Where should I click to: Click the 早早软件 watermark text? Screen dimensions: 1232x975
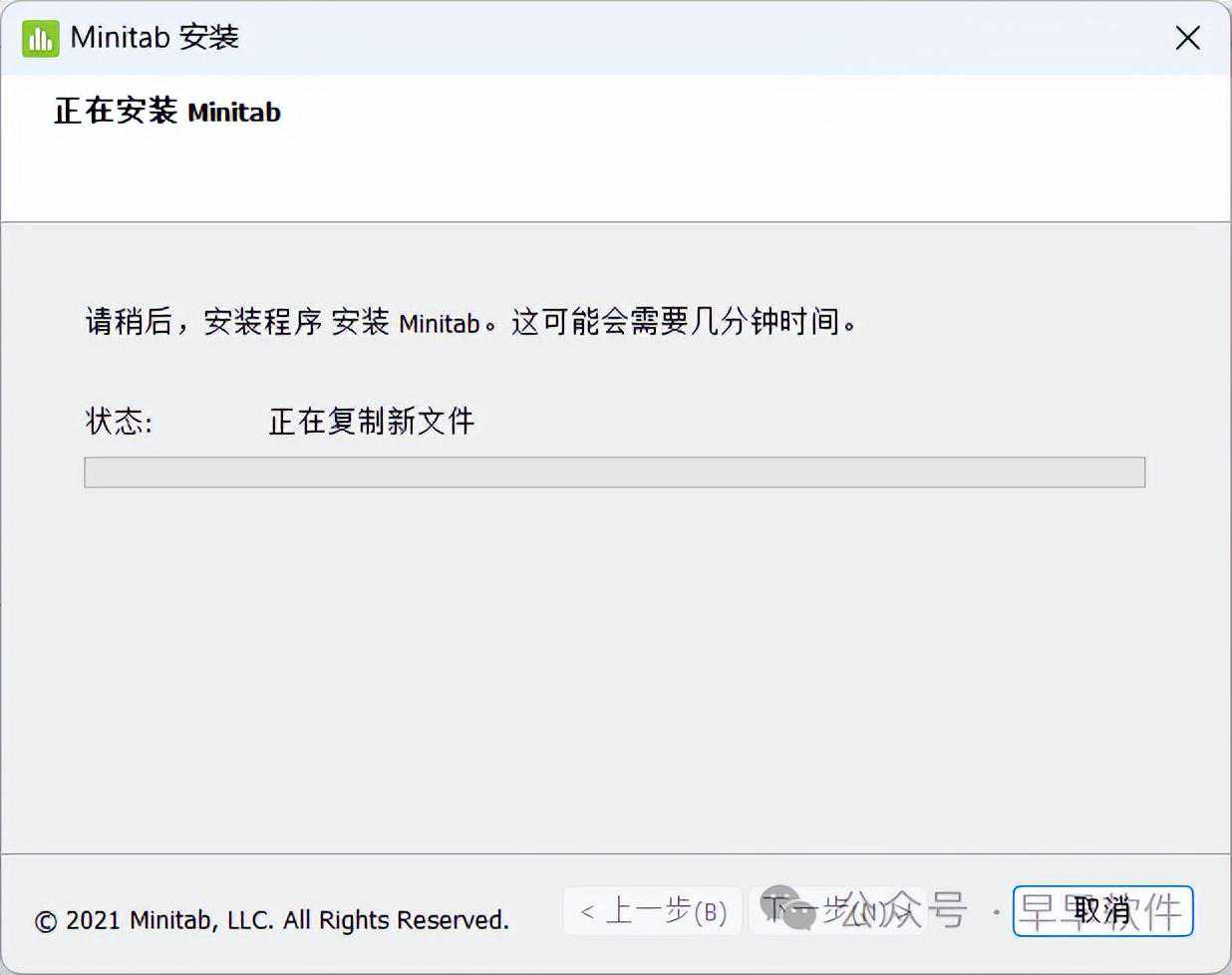click(1100, 911)
